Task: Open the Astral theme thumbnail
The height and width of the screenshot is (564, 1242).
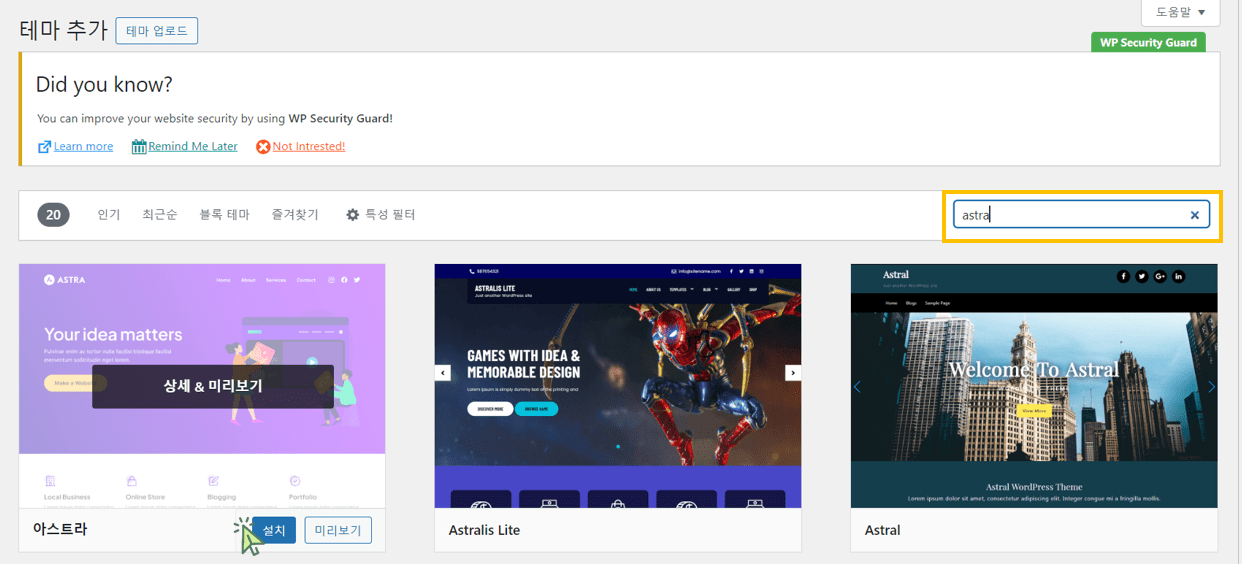Action: (1034, 386)
